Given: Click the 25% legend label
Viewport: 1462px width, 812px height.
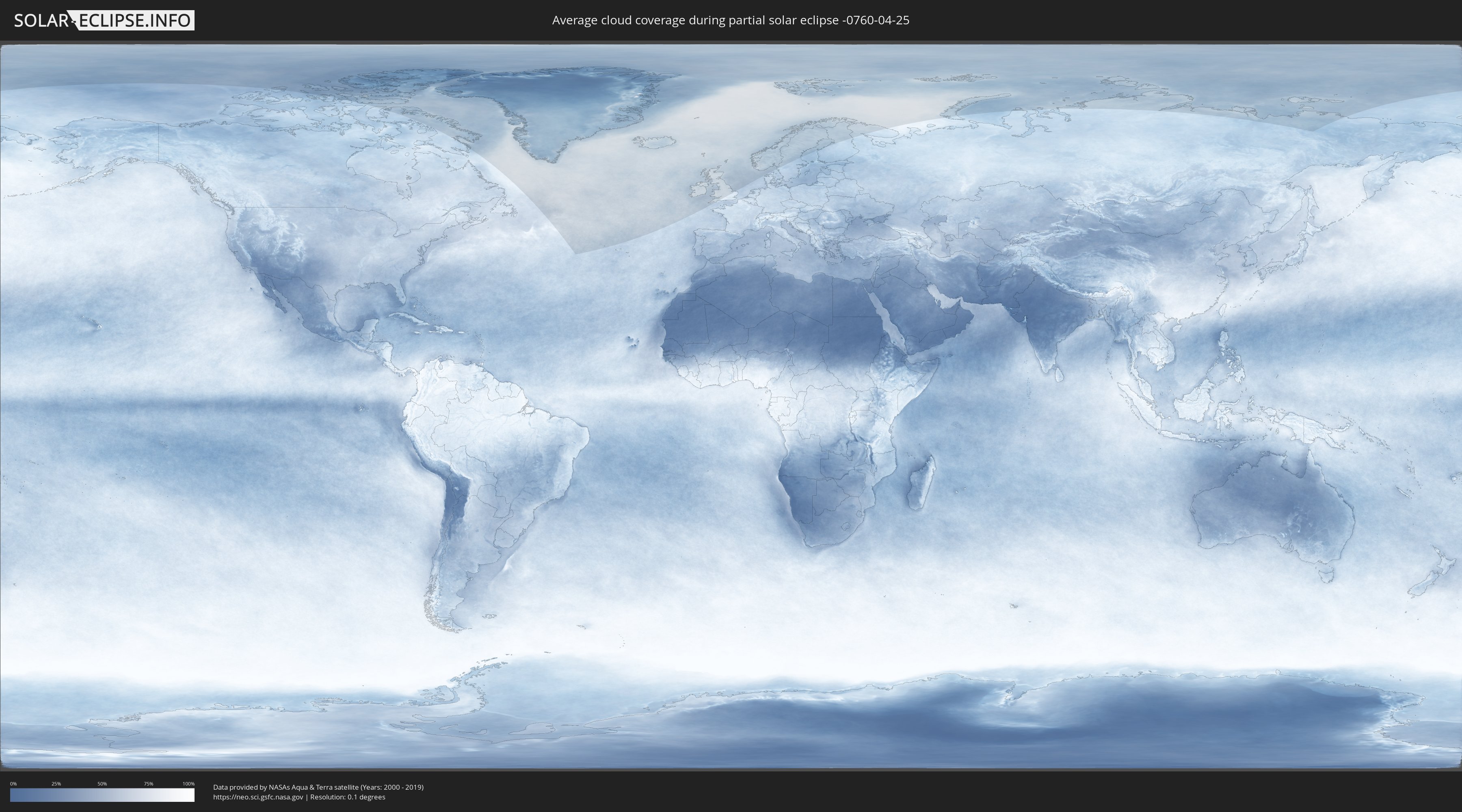Looking at the screenshot, I should [56, 784].
